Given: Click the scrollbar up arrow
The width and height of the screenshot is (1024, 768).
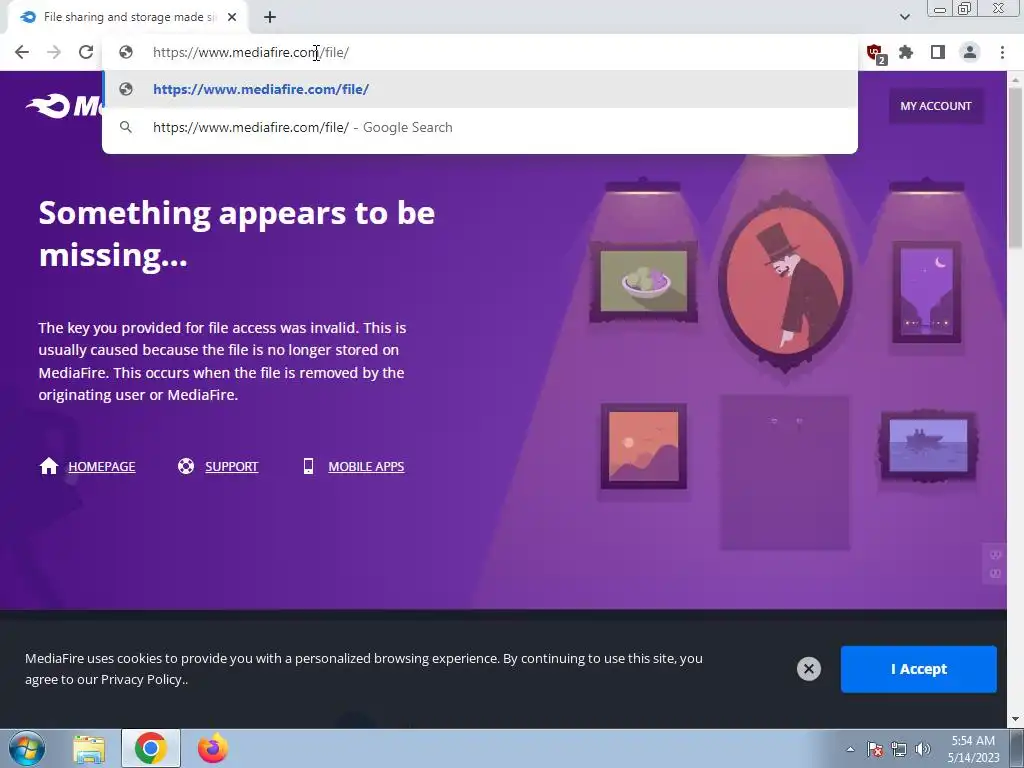Looking at the screenshot, I should point(1016,79).
